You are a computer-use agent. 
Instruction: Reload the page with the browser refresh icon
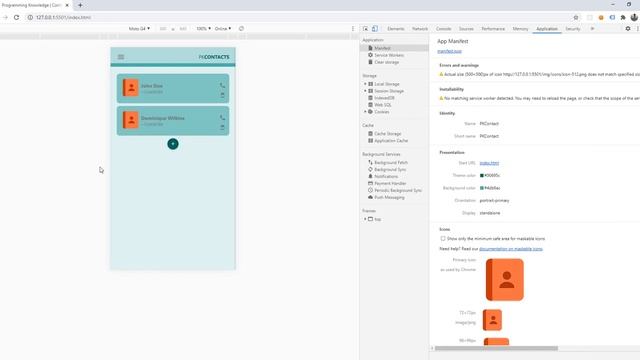point(16,17)
